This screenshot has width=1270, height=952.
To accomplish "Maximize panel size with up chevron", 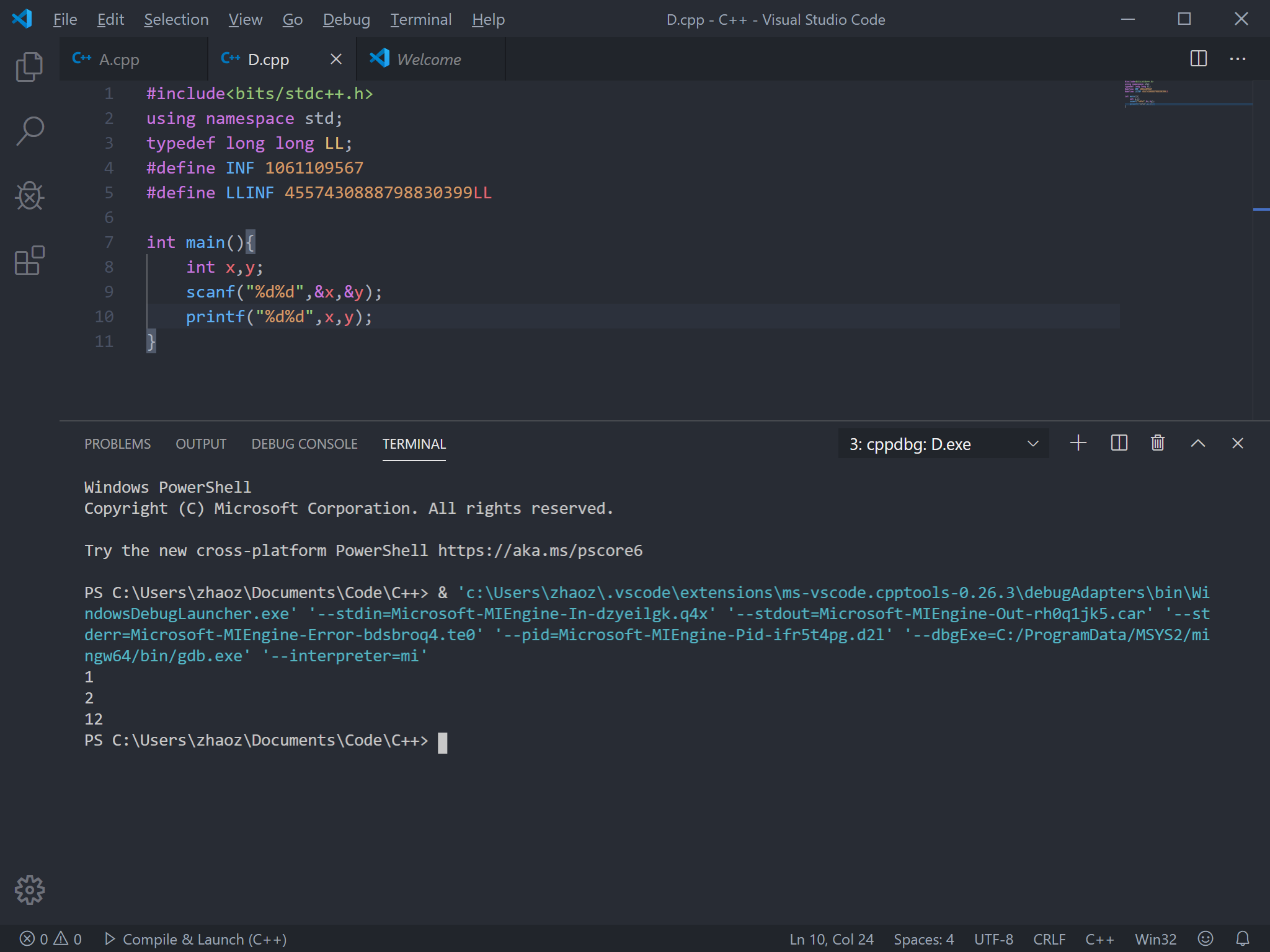I will coord(1198,443).
